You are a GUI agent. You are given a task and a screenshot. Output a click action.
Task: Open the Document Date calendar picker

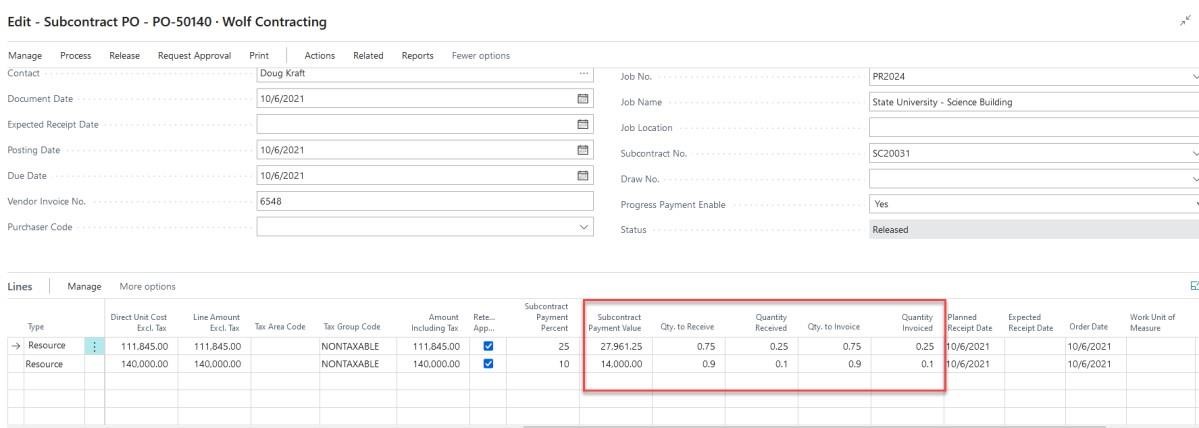pos(584,98)
